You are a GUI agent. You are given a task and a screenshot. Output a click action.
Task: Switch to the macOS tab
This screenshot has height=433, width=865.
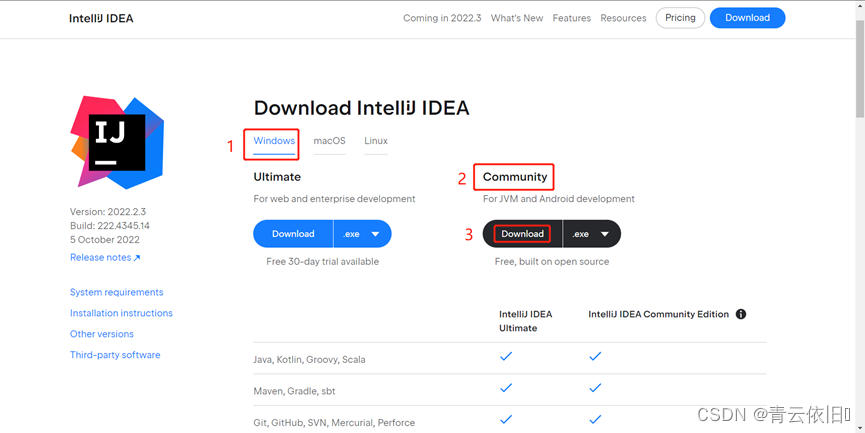click(329, 141)
